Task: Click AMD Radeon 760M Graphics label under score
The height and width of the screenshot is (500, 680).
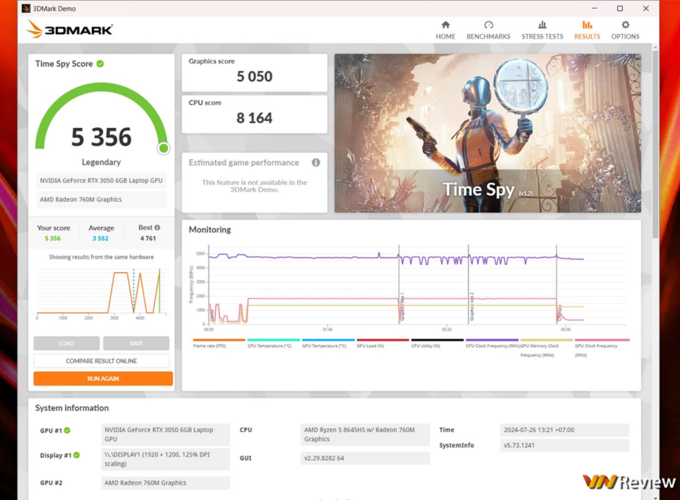Action: point(101,199)
